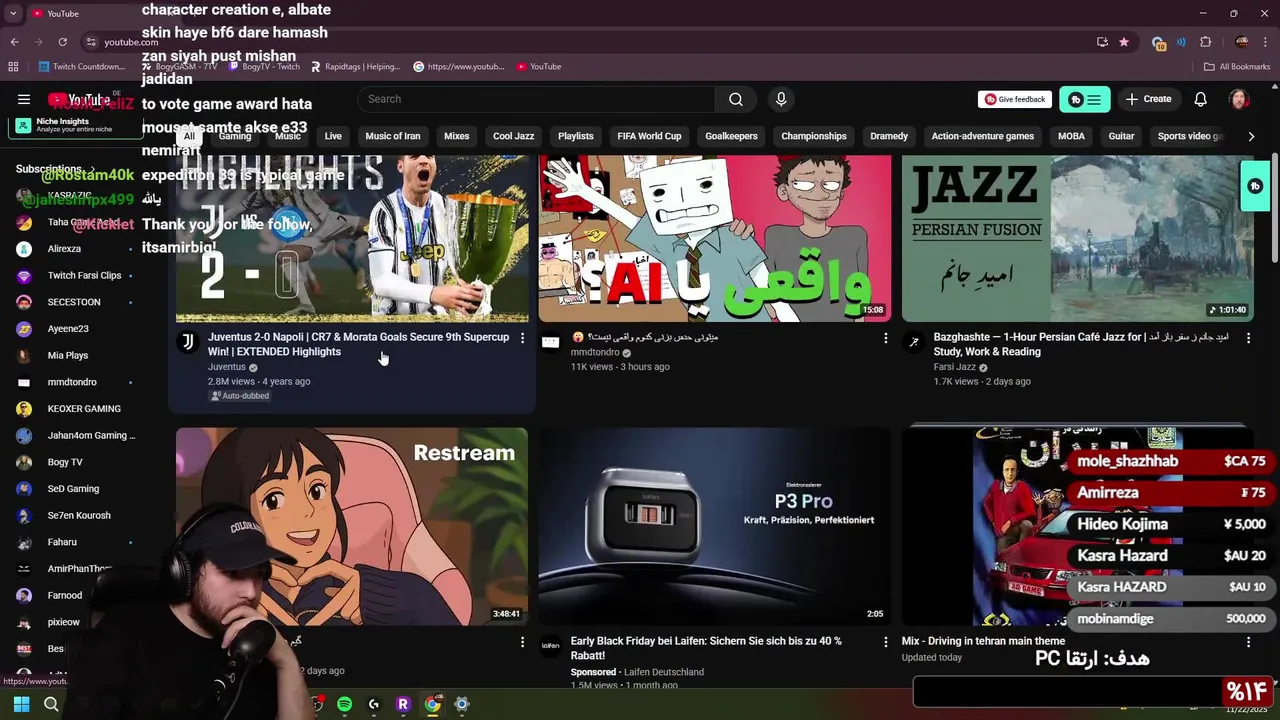Bookmark star in the address bar
This screenshot has width=1280, height=720.
(1124, 42)
